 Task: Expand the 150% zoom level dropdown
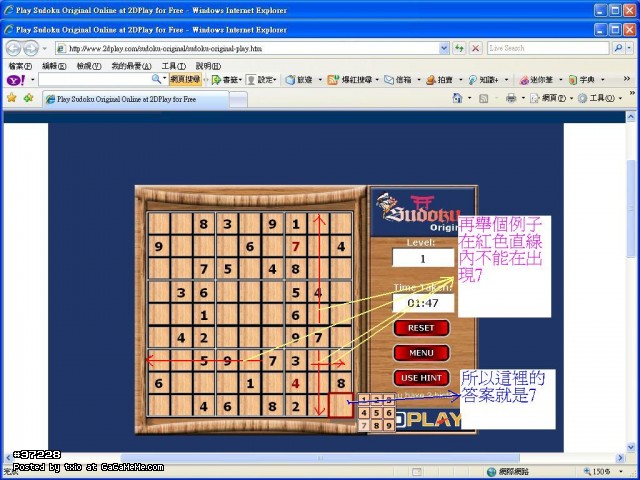[x=621, y=471]
